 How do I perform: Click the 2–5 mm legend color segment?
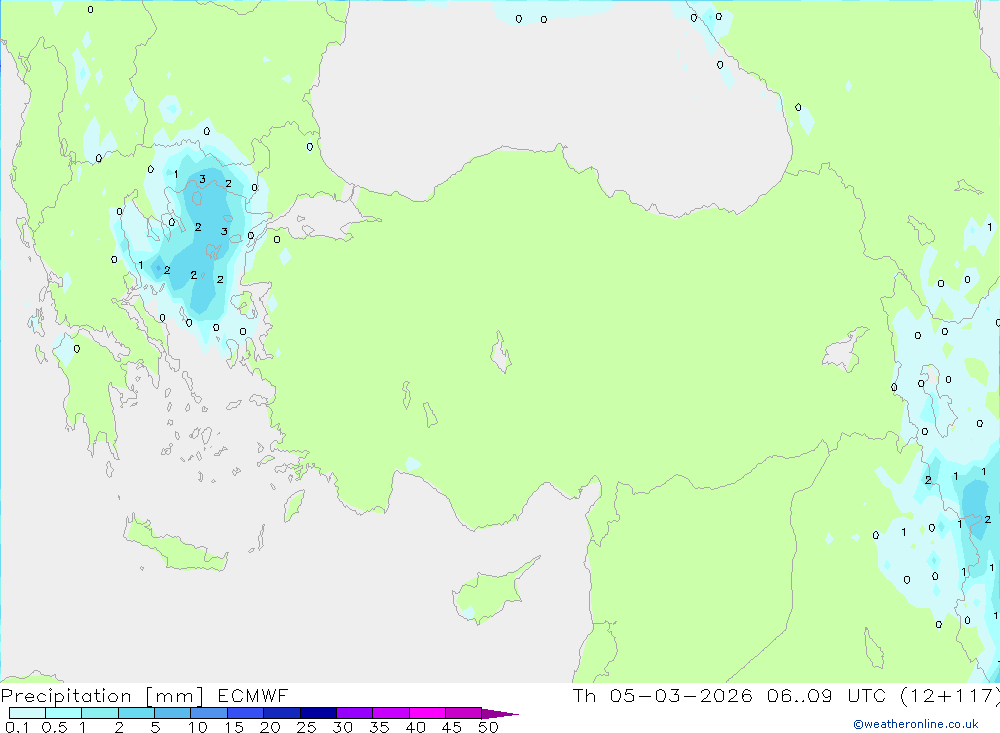(136, 713)
